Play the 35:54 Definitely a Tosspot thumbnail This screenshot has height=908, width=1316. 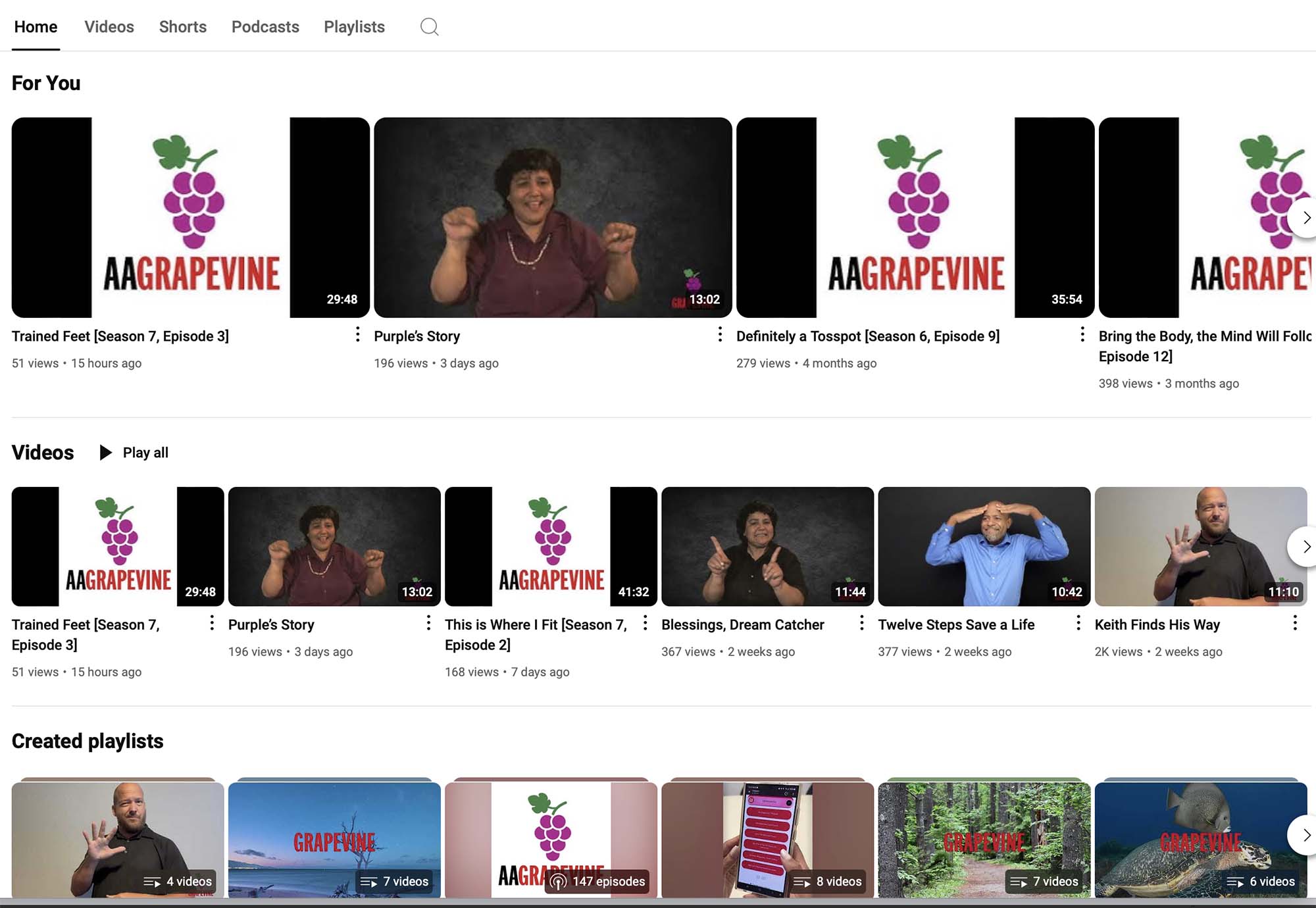point(915,218)
